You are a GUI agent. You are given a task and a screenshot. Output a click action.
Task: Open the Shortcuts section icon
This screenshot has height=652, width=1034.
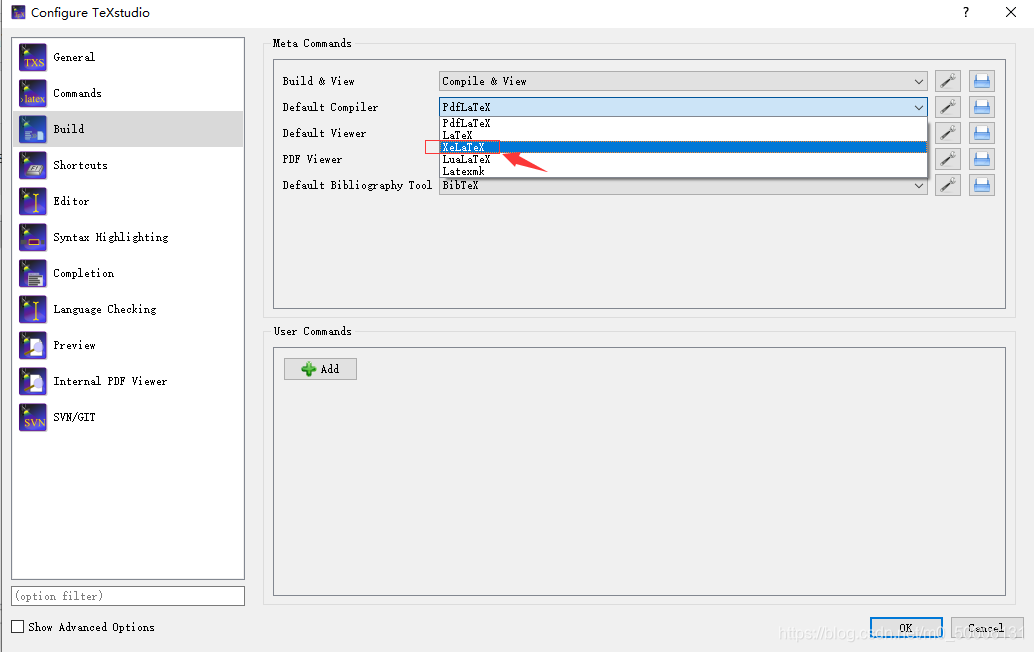click(33, 165)
